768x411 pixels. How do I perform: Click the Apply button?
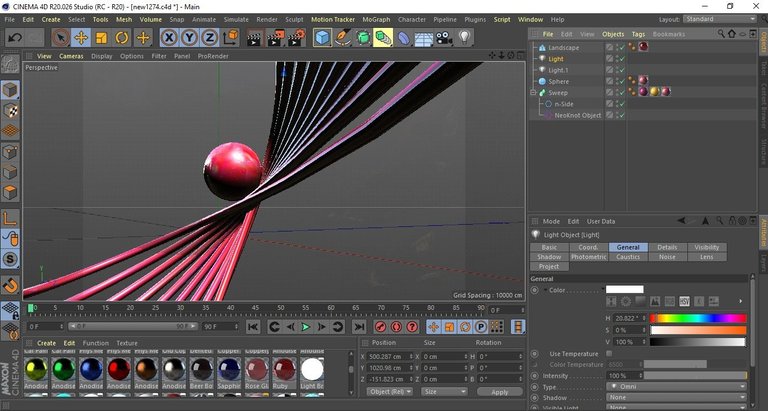(x=500, y=392)
